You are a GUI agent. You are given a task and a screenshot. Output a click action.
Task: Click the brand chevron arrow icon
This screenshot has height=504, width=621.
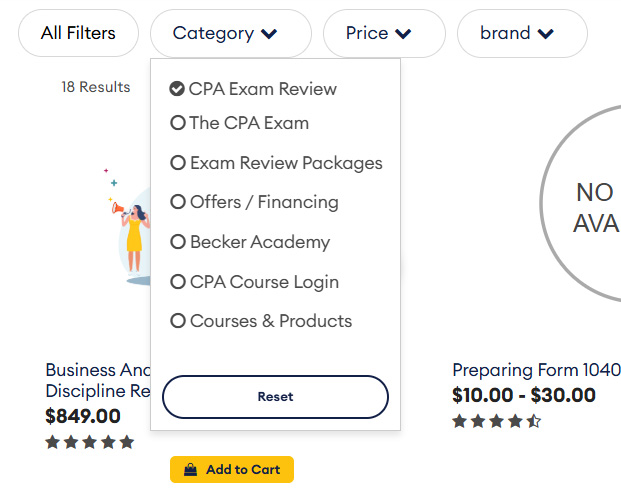pyautogui.click(x=545, y=34)
